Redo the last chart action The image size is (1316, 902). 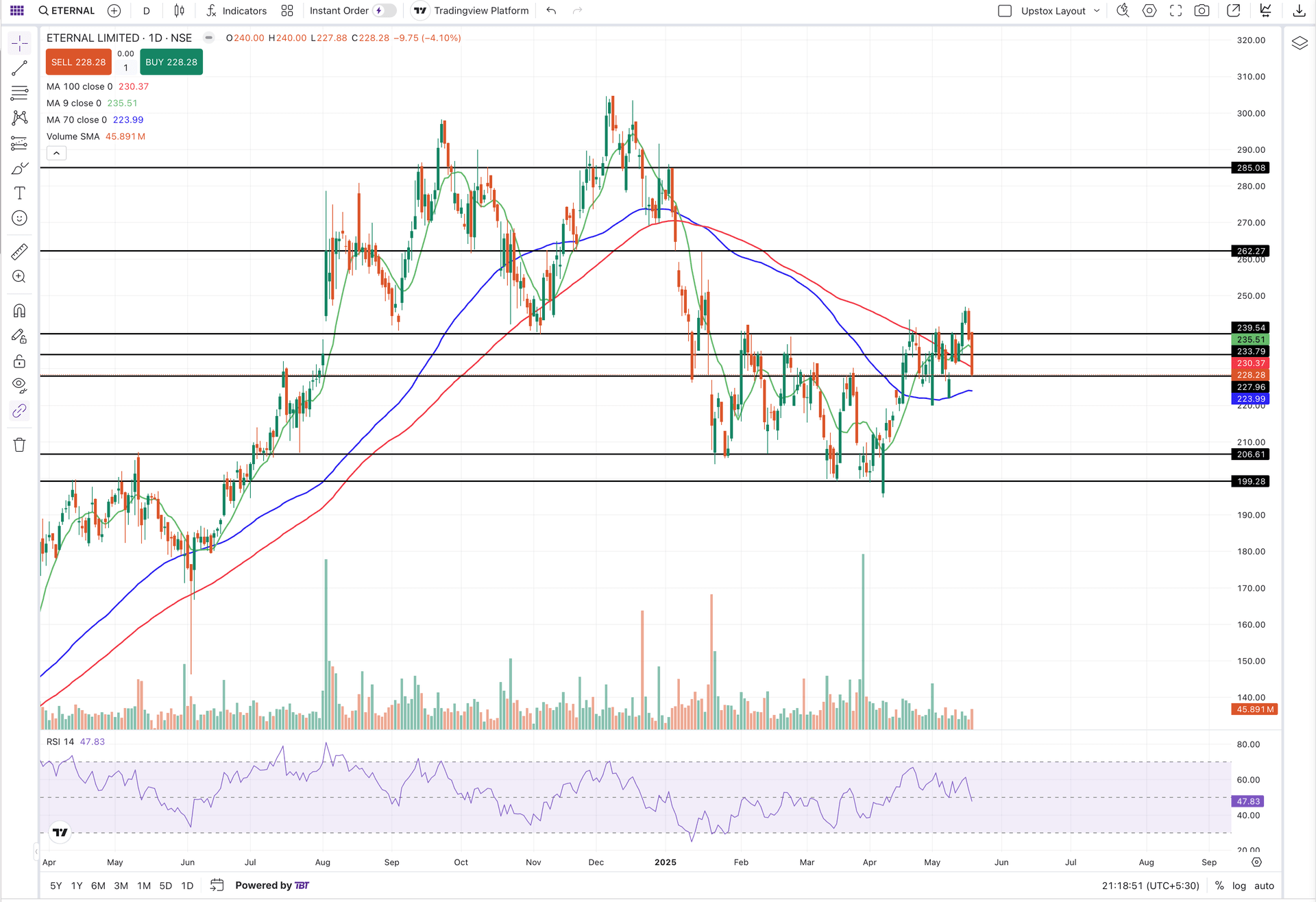click(577, 11)
